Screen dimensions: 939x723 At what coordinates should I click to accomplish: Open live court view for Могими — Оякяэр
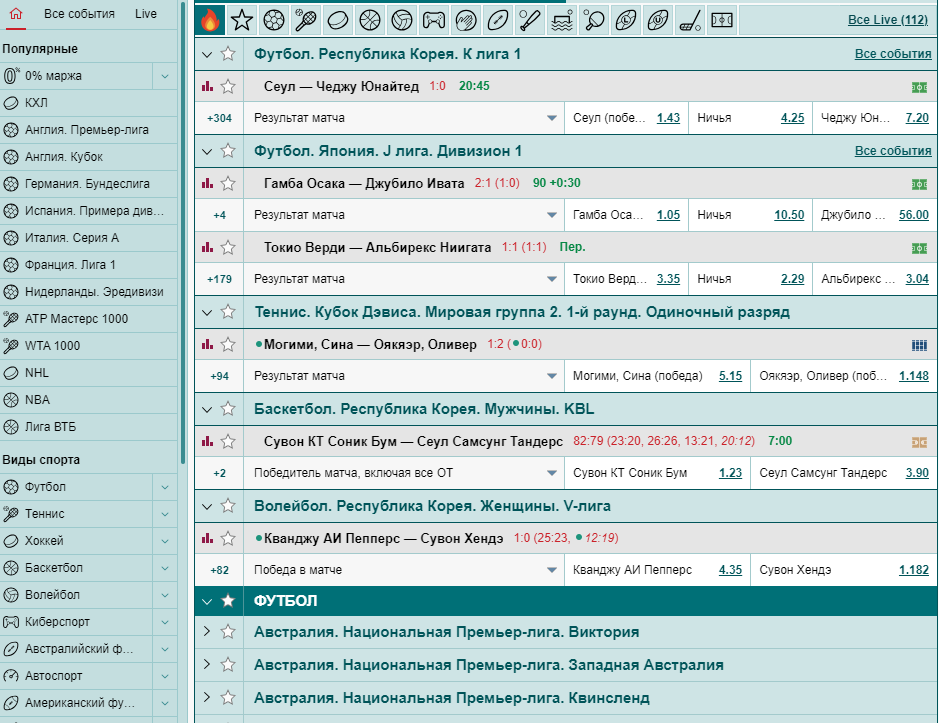pos(919,346)
